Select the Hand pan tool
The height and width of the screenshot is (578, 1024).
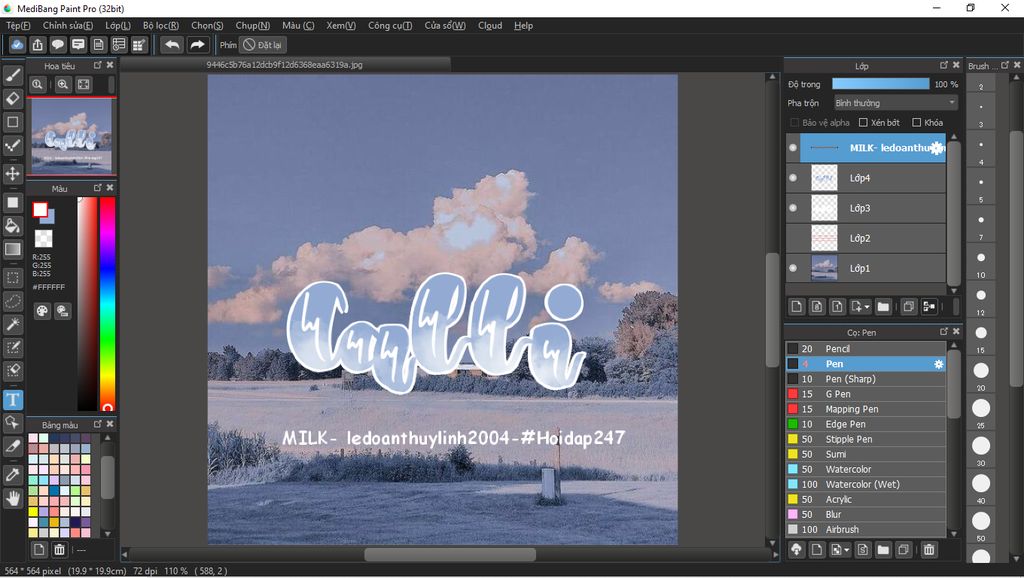12,499
